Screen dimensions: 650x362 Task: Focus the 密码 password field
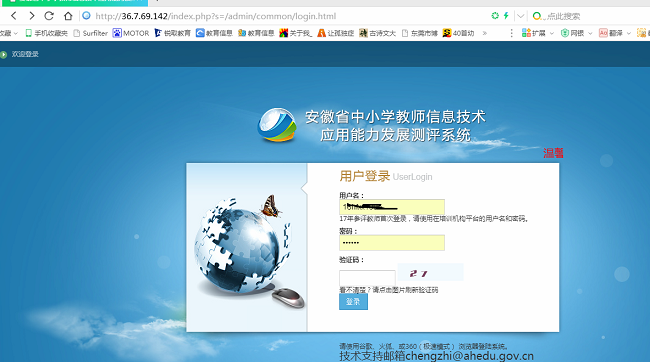(x=392, y=243)
